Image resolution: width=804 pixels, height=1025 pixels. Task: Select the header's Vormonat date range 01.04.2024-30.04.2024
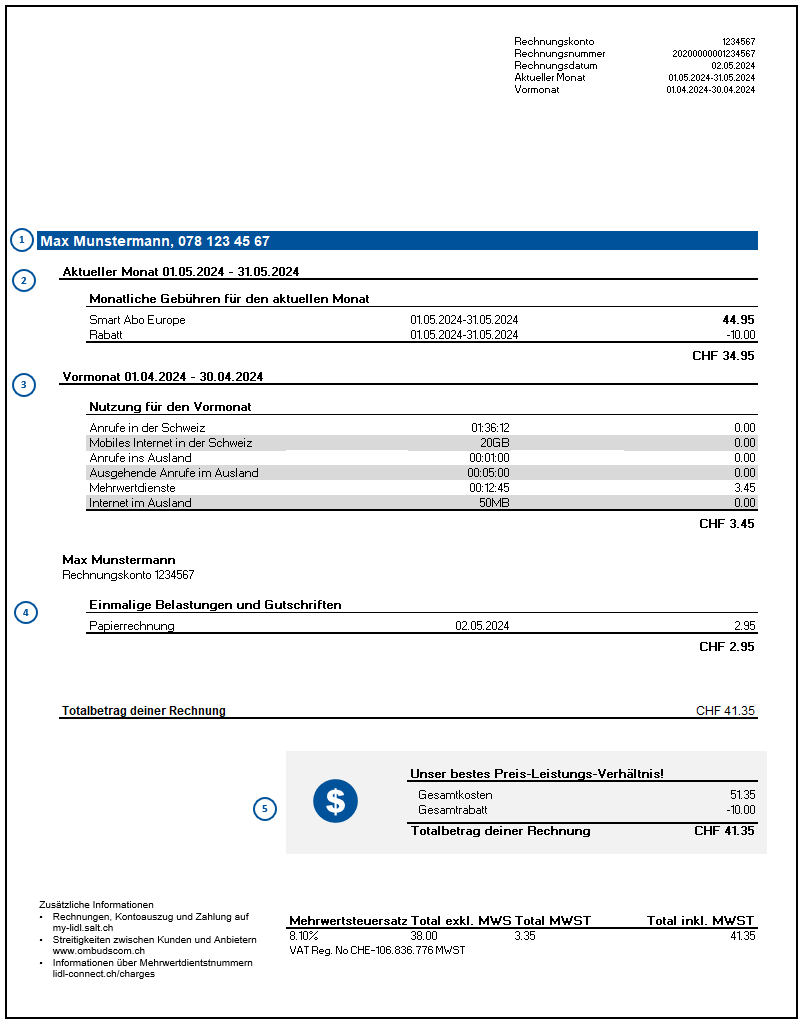(711, 90)
